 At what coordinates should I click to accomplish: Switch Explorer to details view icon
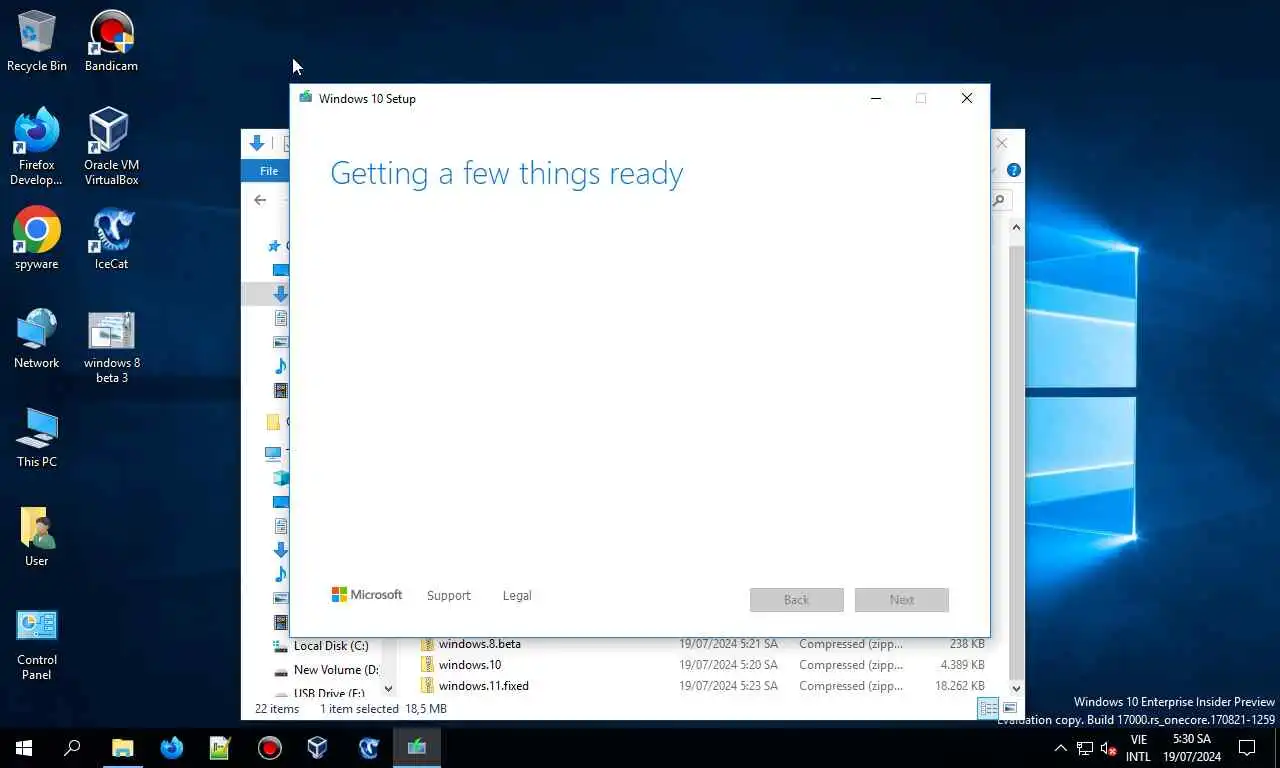click(988, 709)
